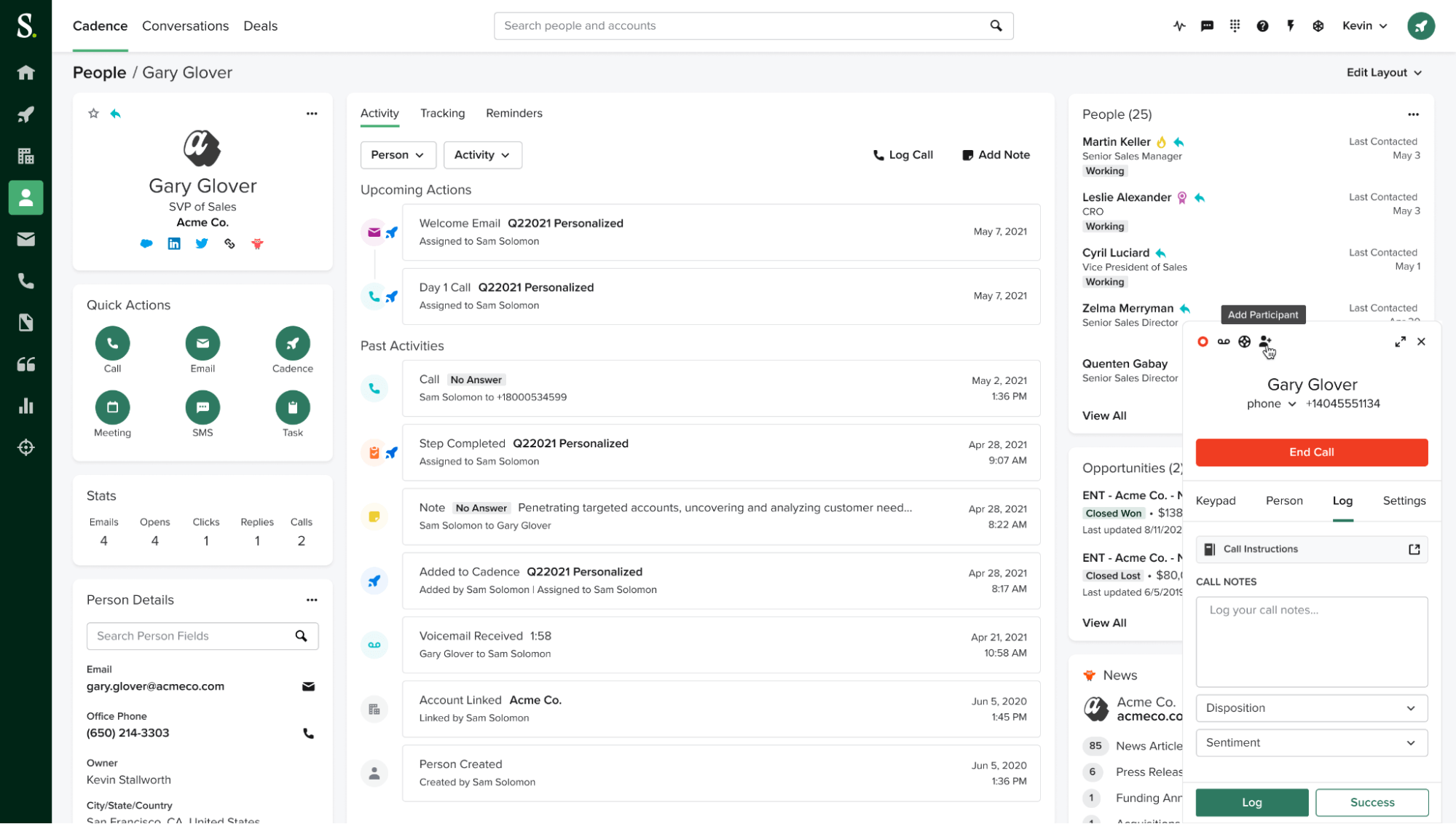
Task: Toggle the Sentiment dropdown in call panel
Action: tap(1311, 742)
